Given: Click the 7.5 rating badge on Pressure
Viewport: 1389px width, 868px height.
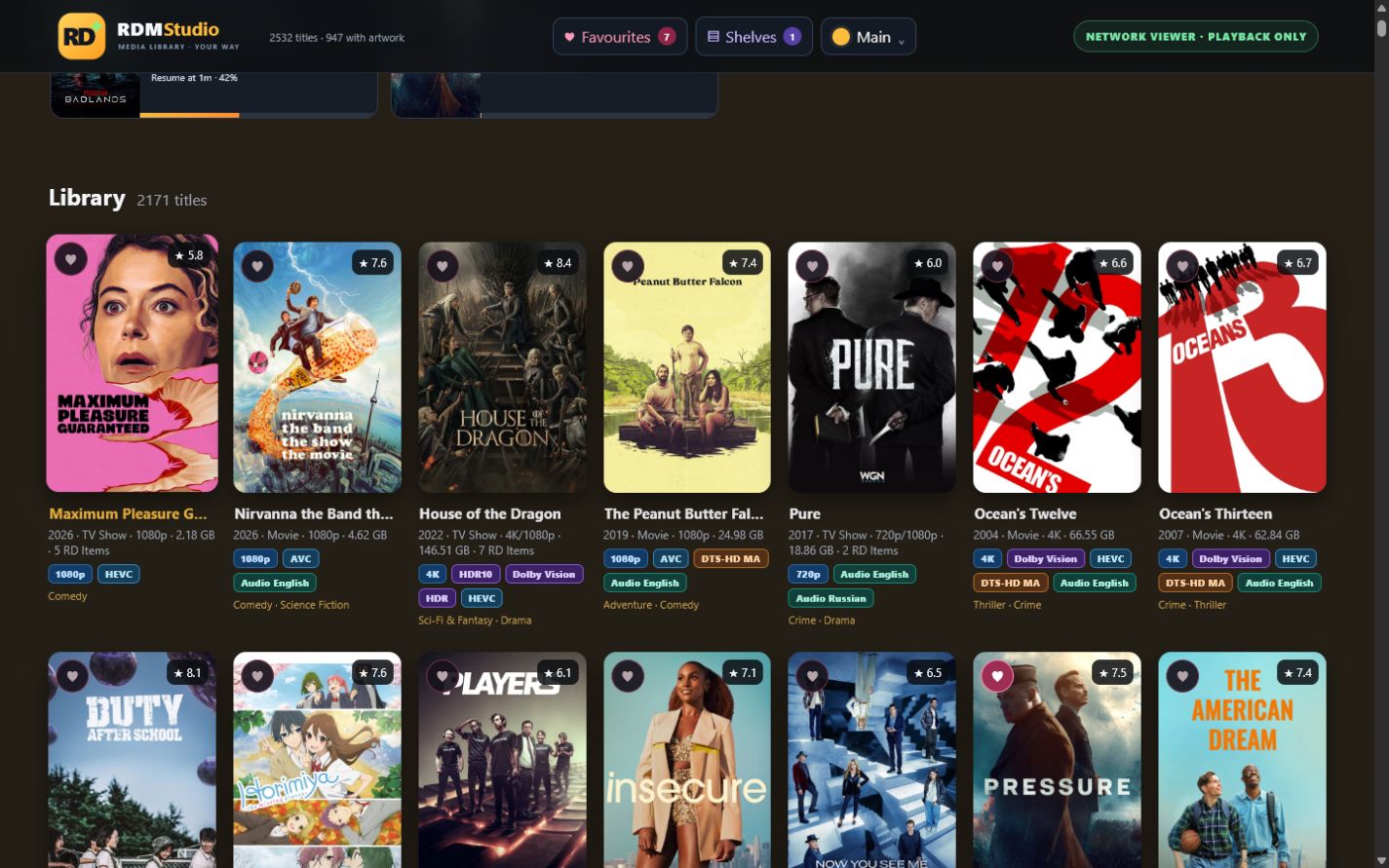Looking at the screenshot, I should coord(1112,673).
